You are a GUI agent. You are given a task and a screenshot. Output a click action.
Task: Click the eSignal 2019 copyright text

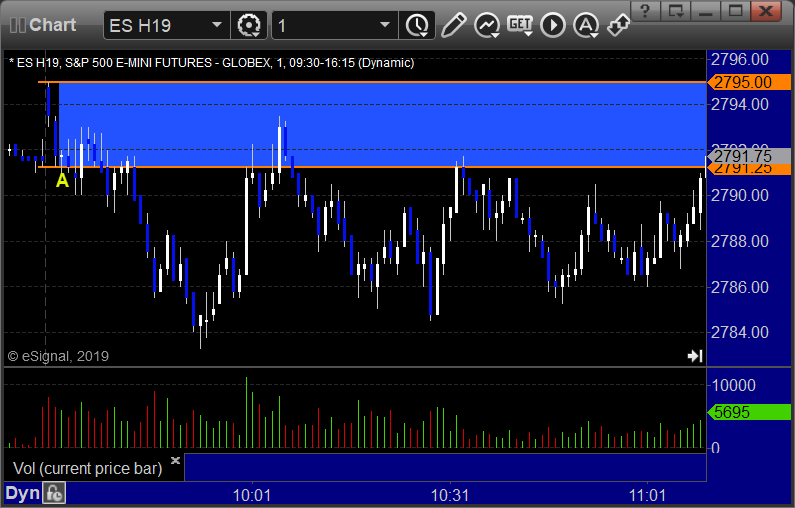(x=58, y=356)
